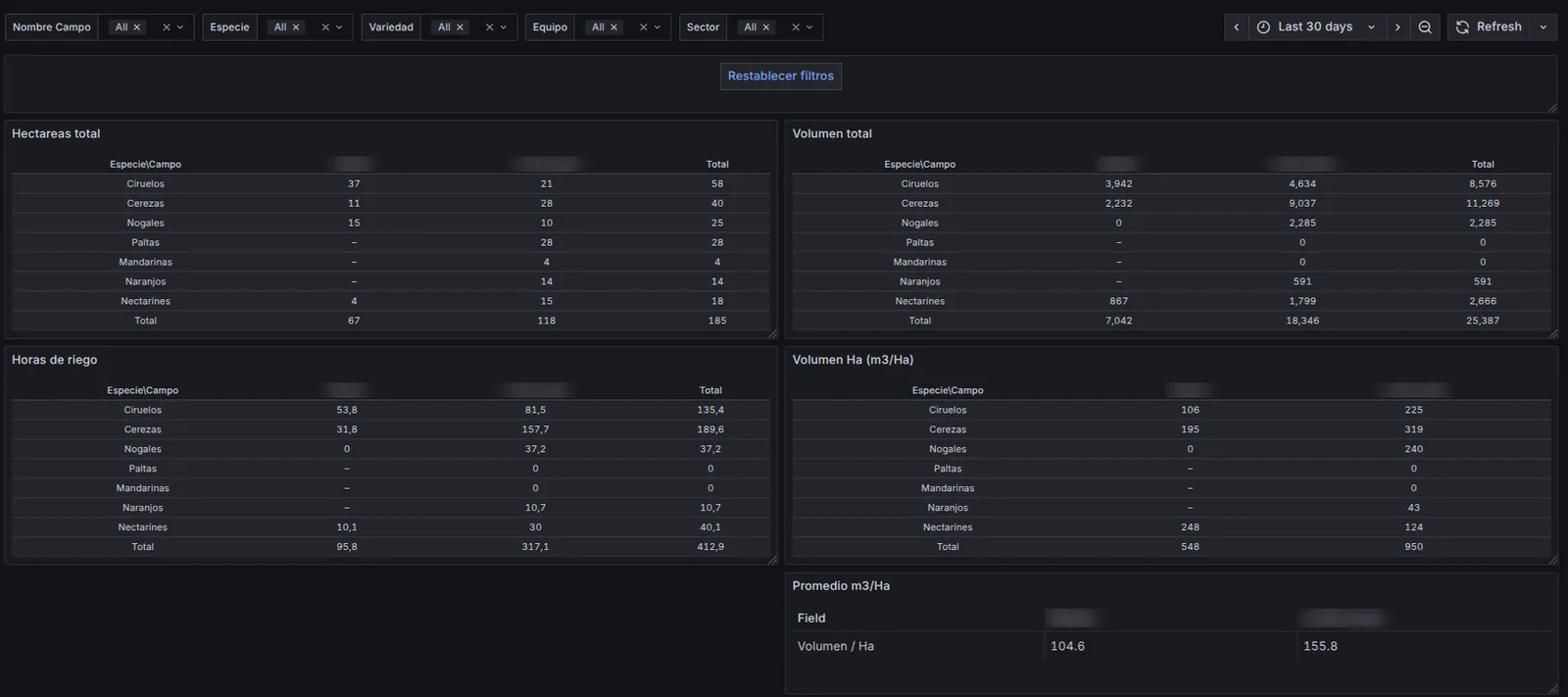Remove the All tag in Equipo filter
The height and width of the screenshot is (697, 1568).
click(x=614, y=27)
